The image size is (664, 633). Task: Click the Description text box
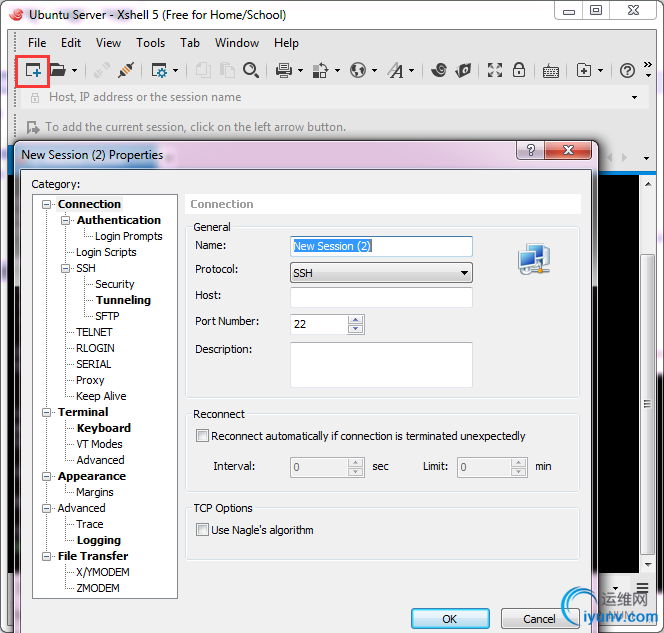point(381,365)
